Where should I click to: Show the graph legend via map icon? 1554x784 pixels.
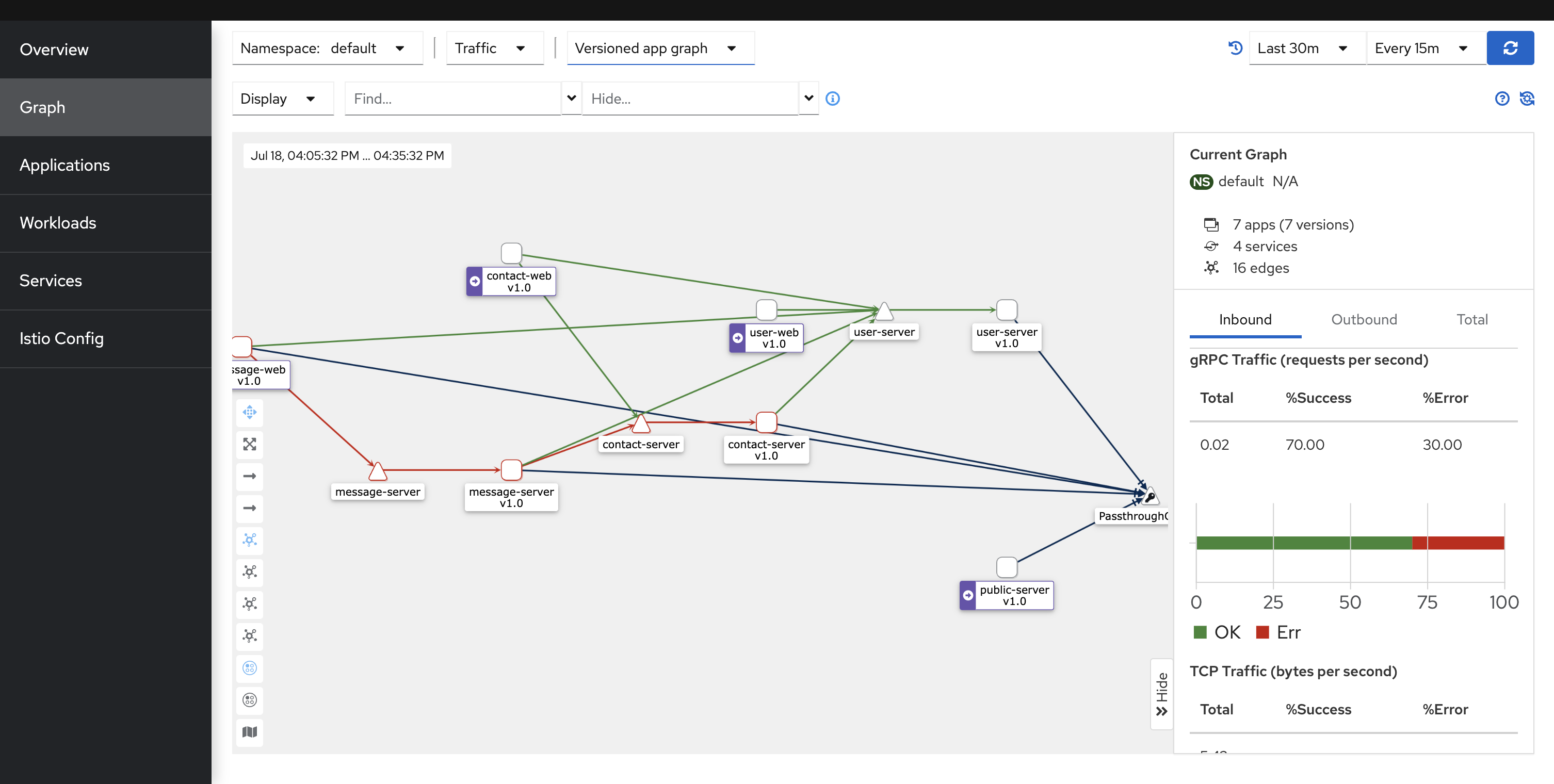tap(250, 731)
